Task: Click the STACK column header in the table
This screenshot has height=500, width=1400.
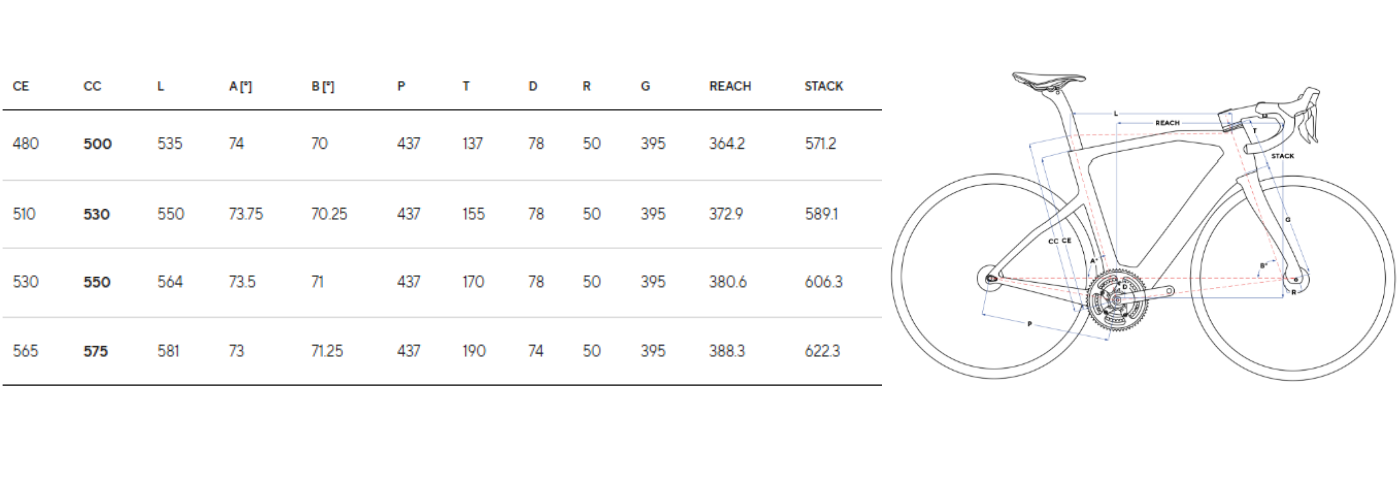Action: coord(824,87)
